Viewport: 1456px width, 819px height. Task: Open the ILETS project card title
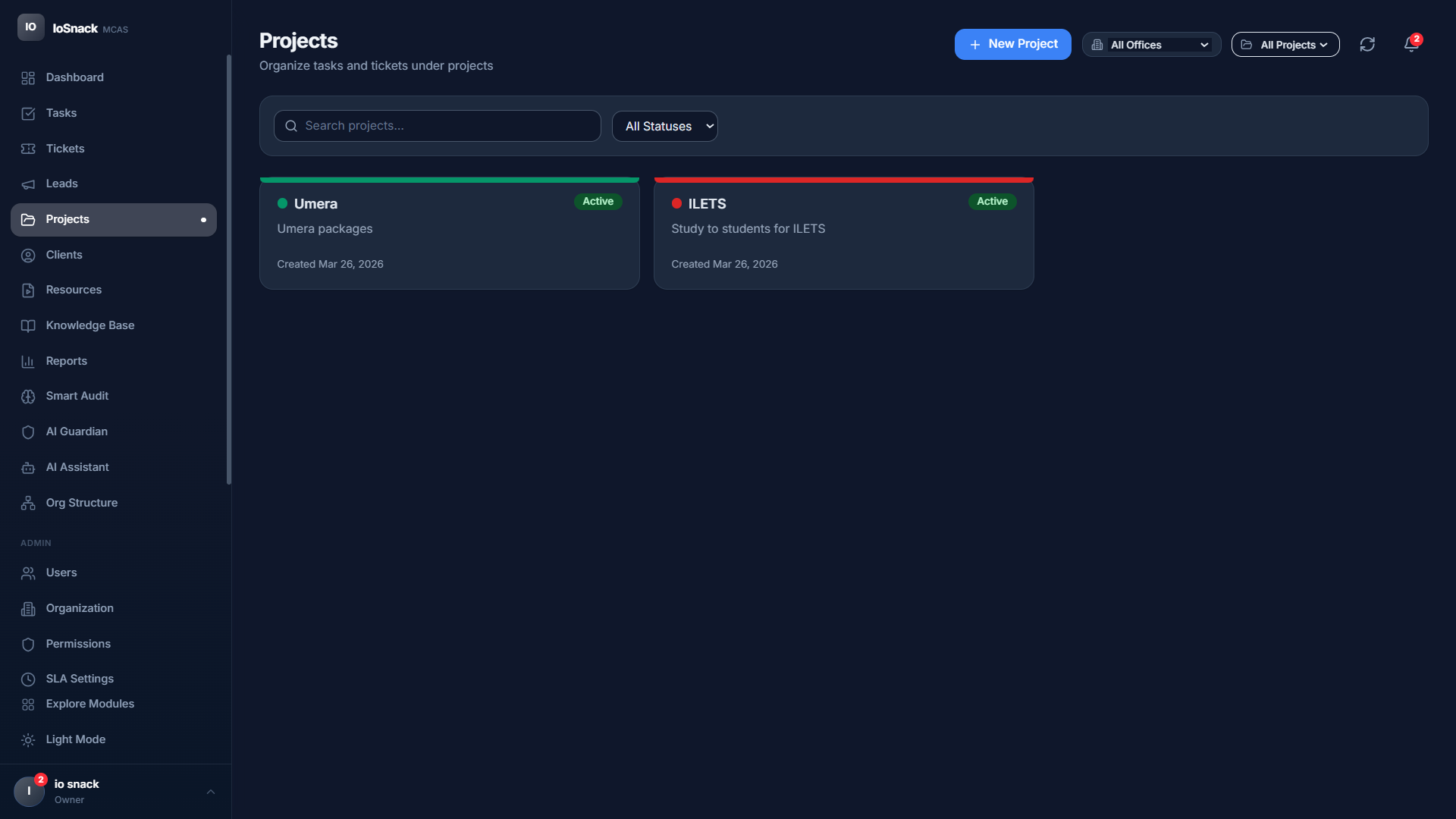pyautogui.click(x=707, y=204)
